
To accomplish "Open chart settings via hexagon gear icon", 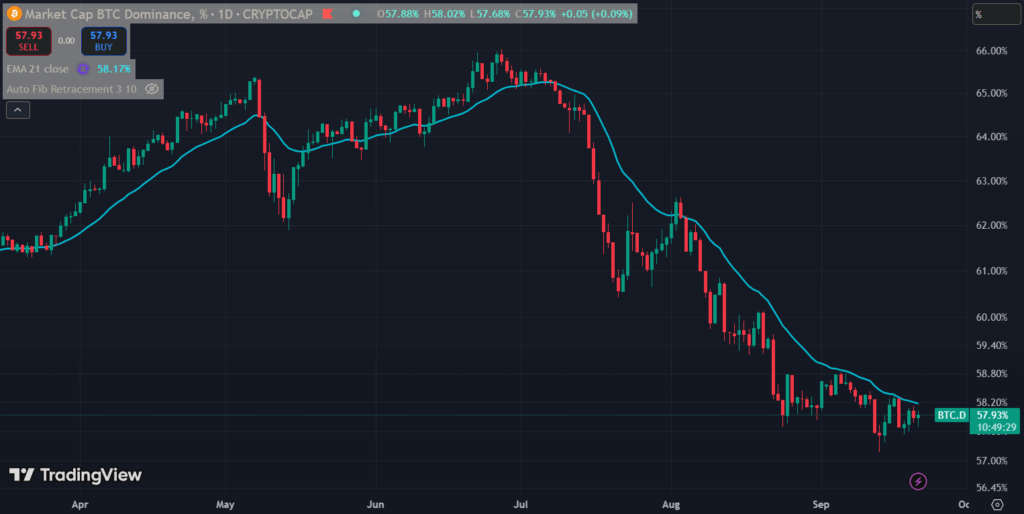I will (997, 504).
